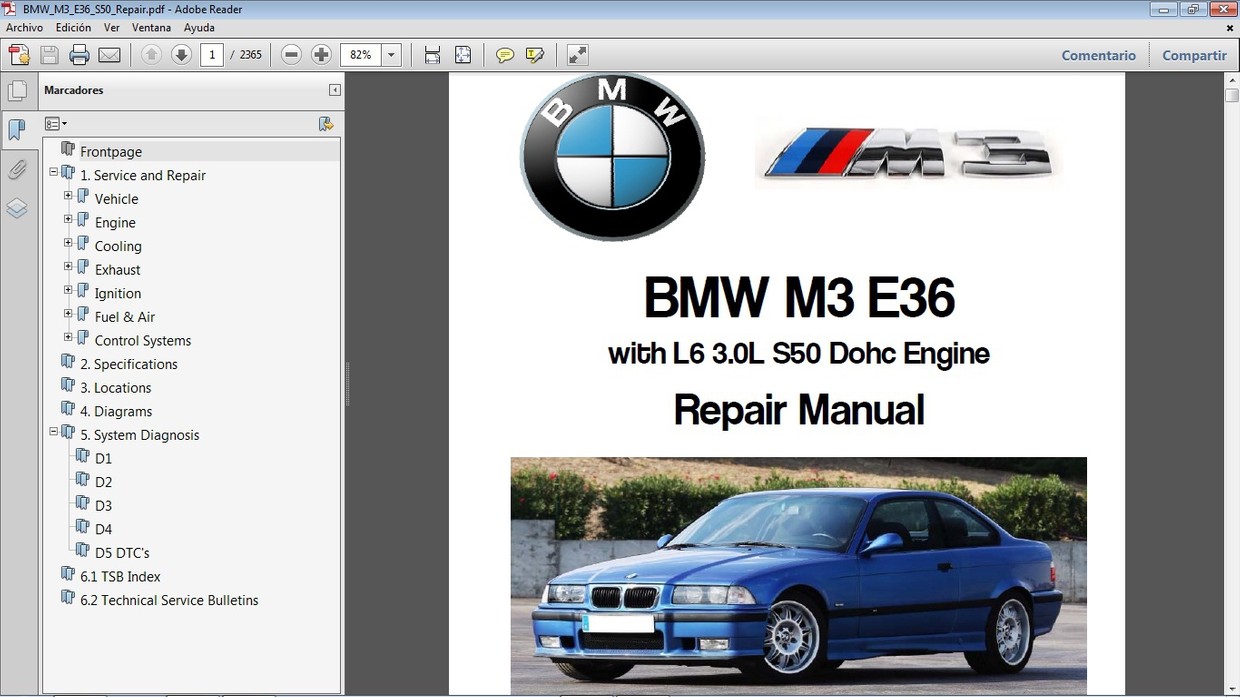Collapse '5. System Diagnosis' bookmark
The width and height of the screenshot is (1240, 697).
tap(54, 432)
